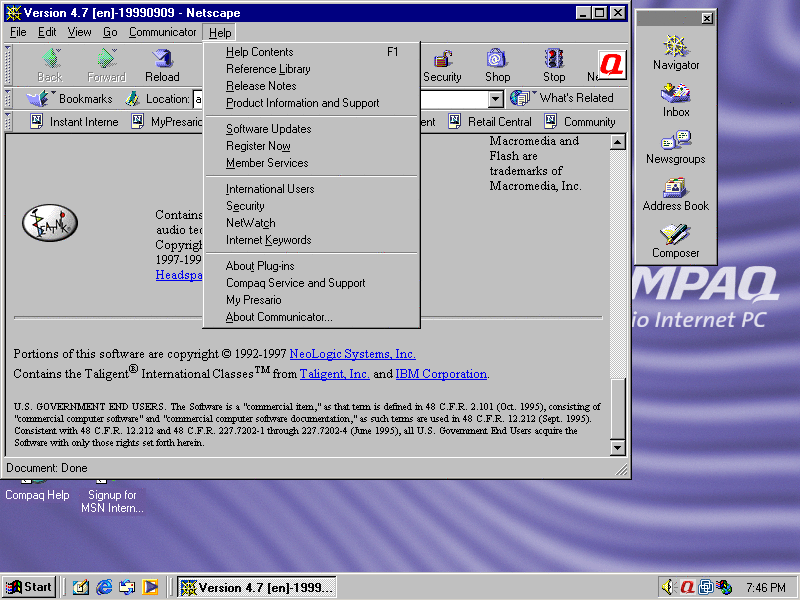Choose Reference Library in the Help menu
Image resolution: width=800 pixels, height=600 pixels.
pyautogui.click(x=311, y=69)
